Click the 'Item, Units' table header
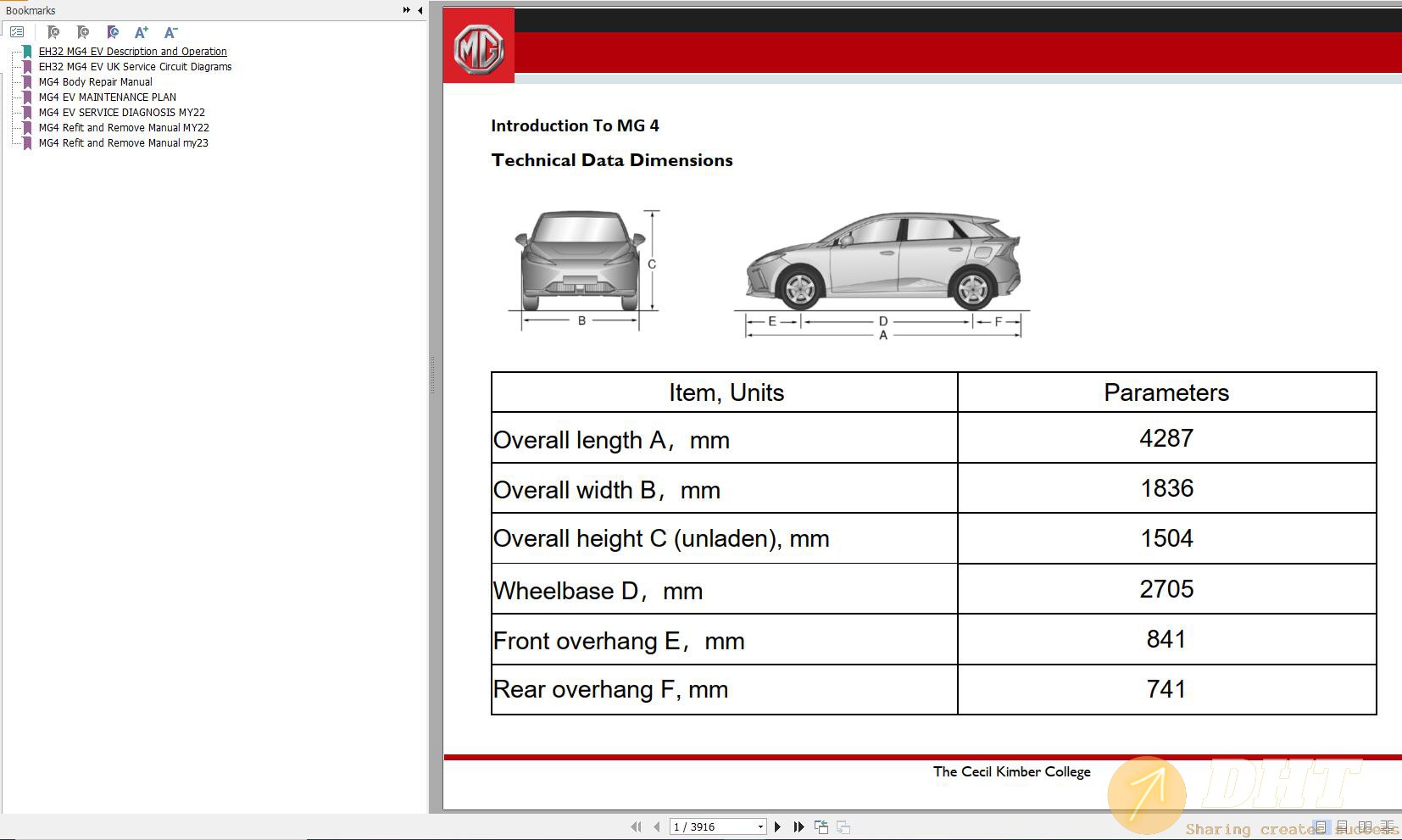 point(726,392)
